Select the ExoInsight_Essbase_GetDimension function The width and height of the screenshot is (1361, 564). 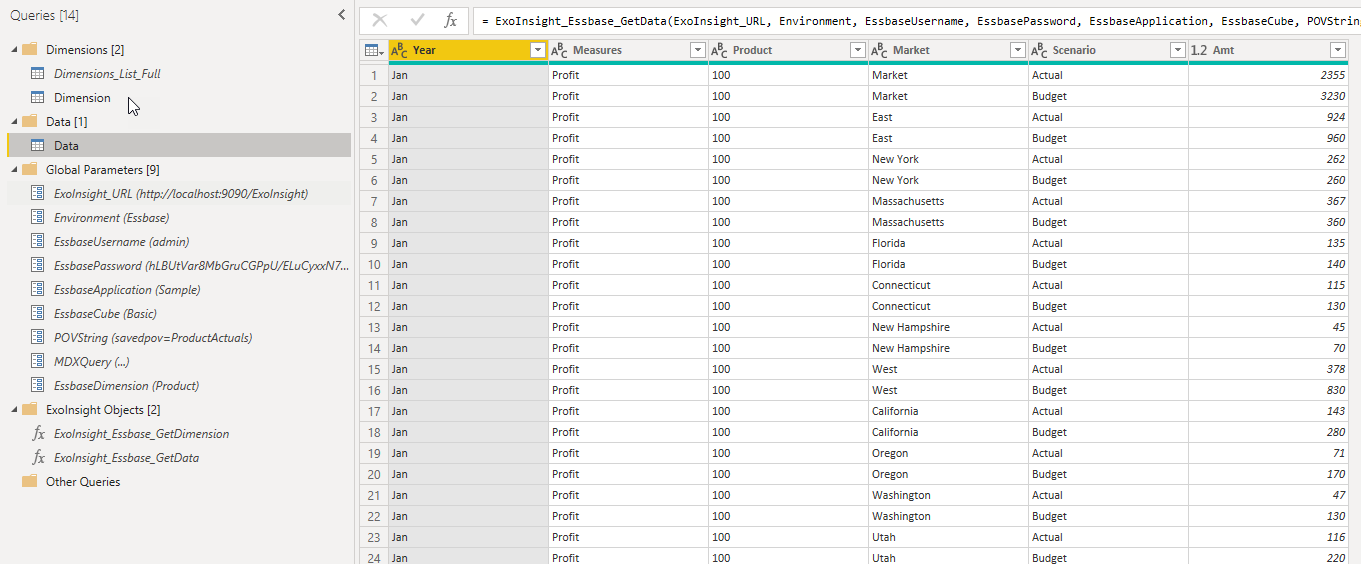[x=141, y=433]
